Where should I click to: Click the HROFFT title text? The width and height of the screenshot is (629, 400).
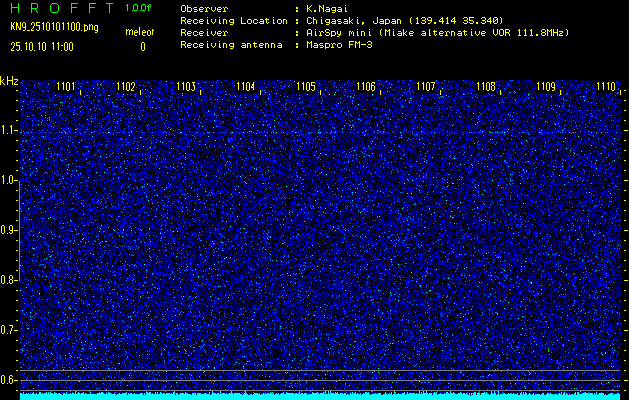tap(58, 8)
